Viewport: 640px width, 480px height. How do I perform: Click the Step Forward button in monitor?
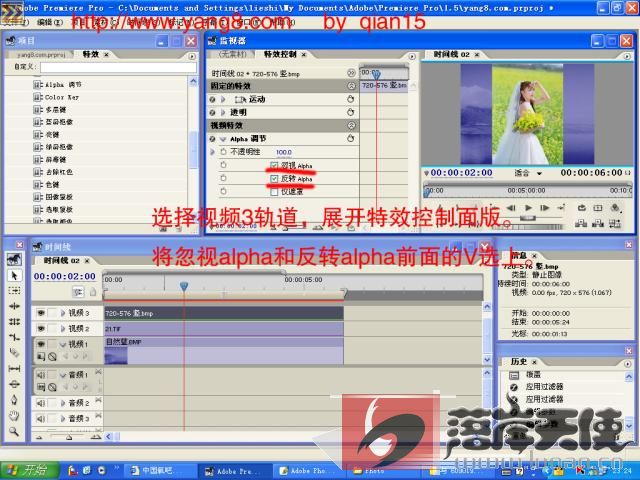[545, 208]
